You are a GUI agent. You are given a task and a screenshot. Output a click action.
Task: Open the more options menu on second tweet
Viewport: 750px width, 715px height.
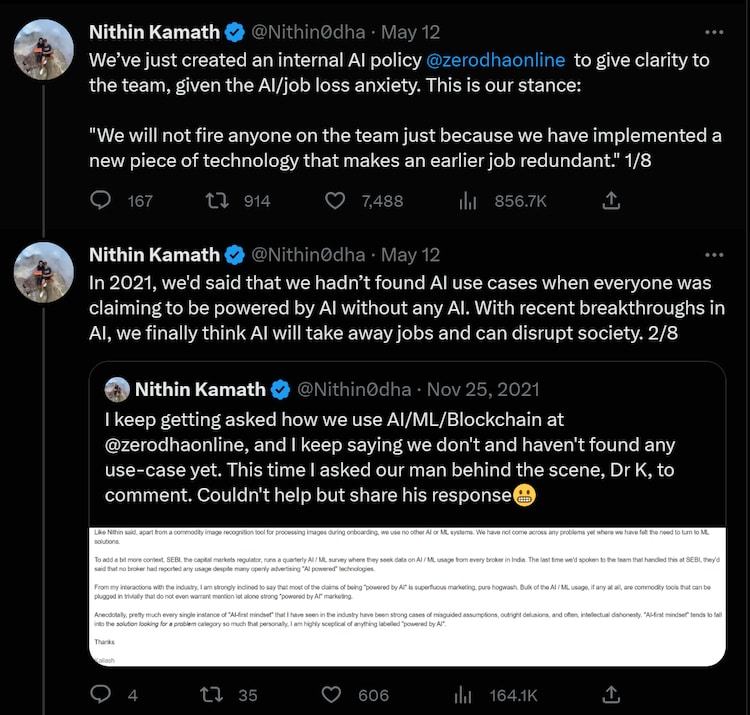click(714, 255)
